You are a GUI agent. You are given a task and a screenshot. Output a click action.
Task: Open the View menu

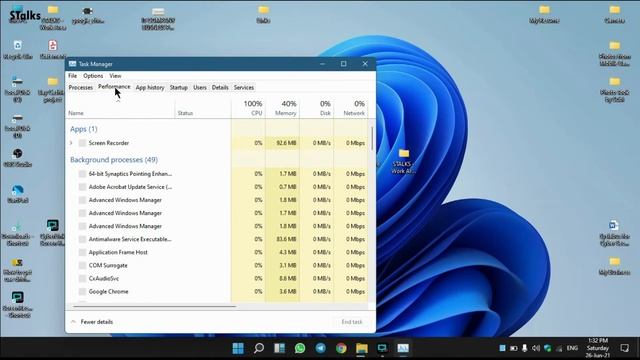click(115, 76)
